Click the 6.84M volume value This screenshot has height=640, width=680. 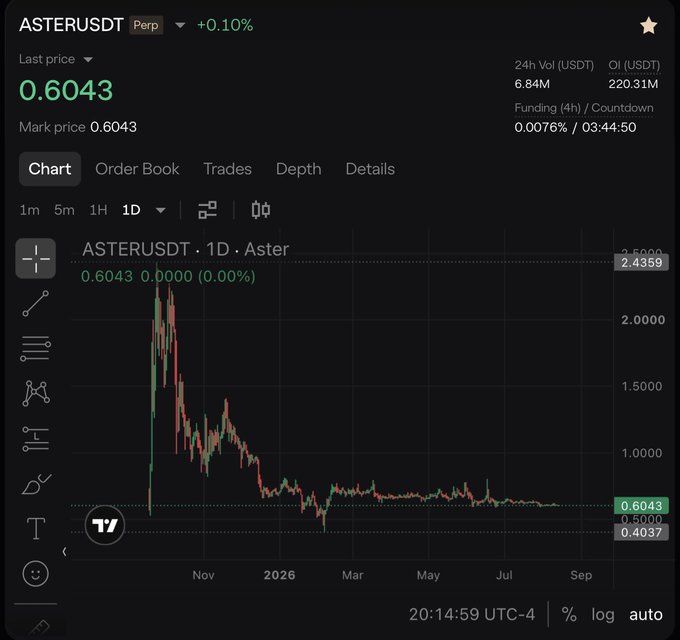click(x=532, y=84)
